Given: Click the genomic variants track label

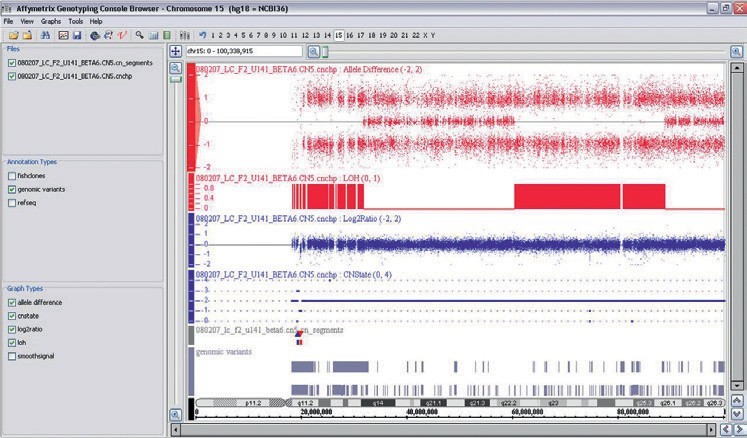Looking at the screenshot, I should pos(223,352).
